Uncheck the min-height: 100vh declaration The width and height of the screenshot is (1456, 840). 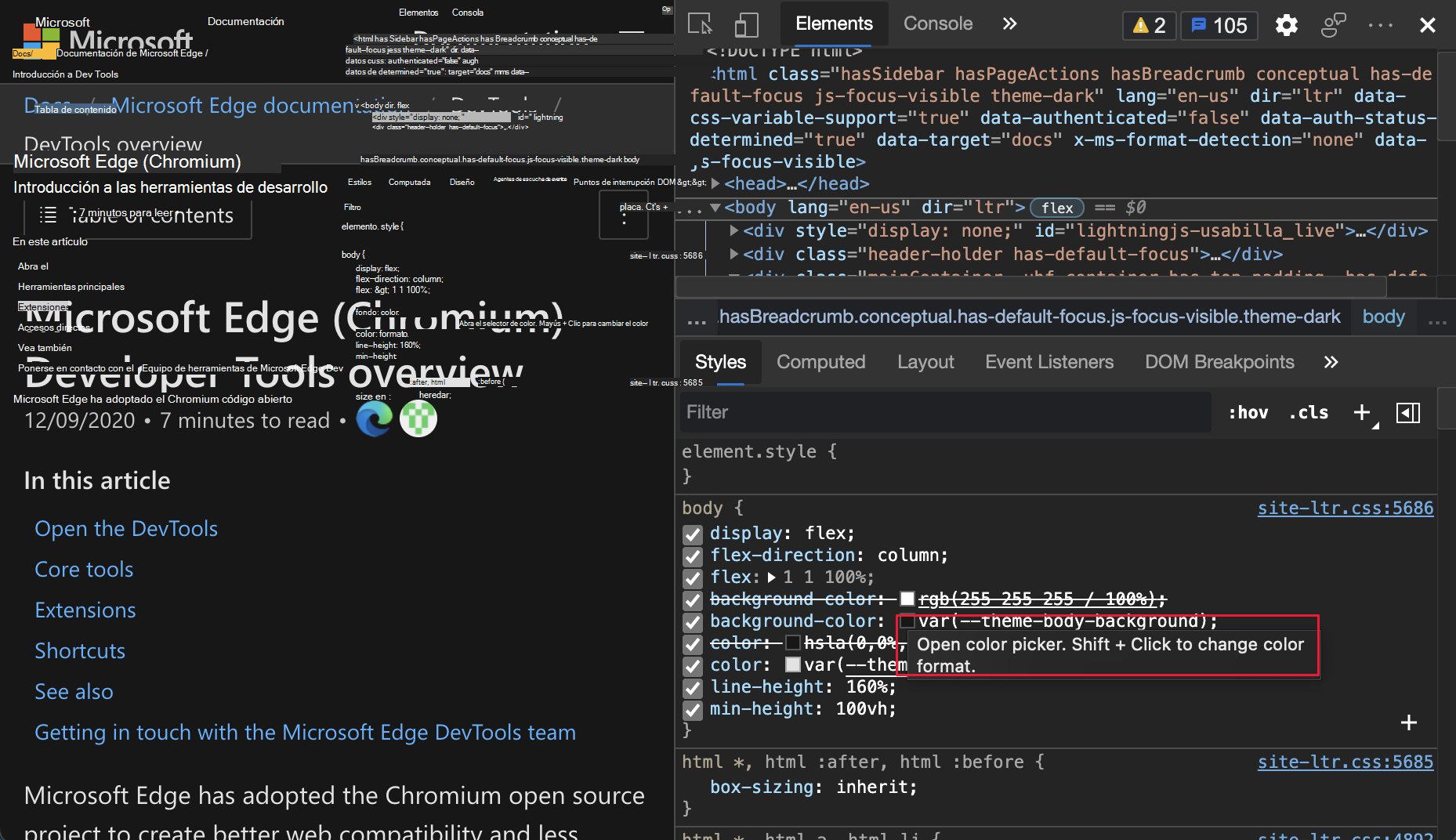[x=692, y=710]
